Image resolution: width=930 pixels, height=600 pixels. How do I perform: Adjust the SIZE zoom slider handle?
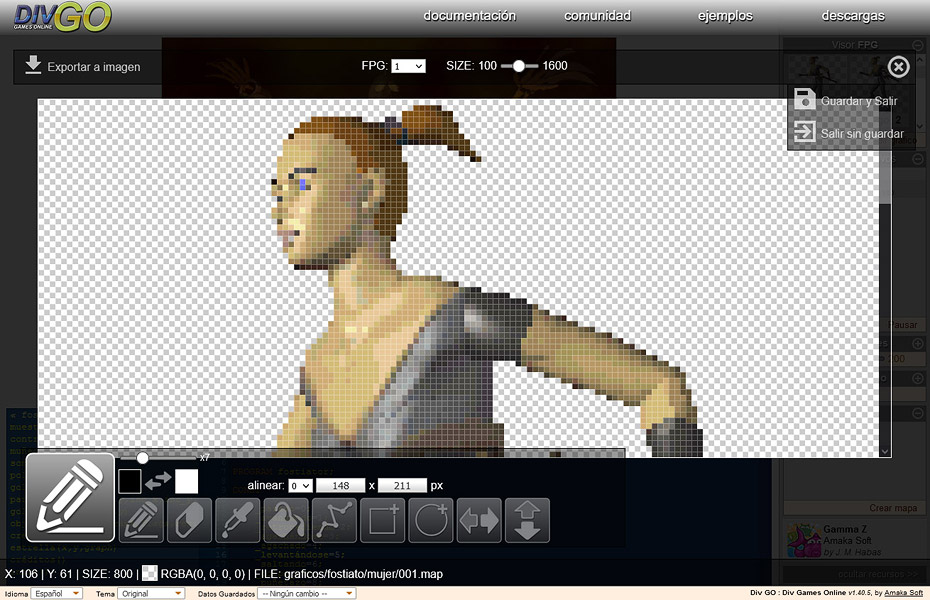click(519, 66)
